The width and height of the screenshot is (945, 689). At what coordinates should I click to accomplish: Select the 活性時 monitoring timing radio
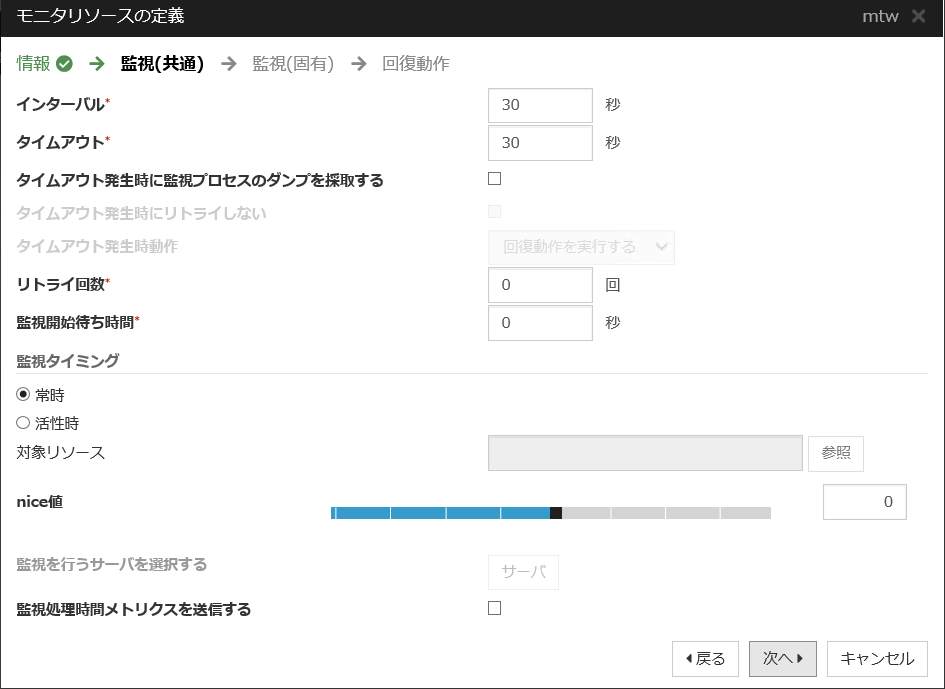pos(23,423)
